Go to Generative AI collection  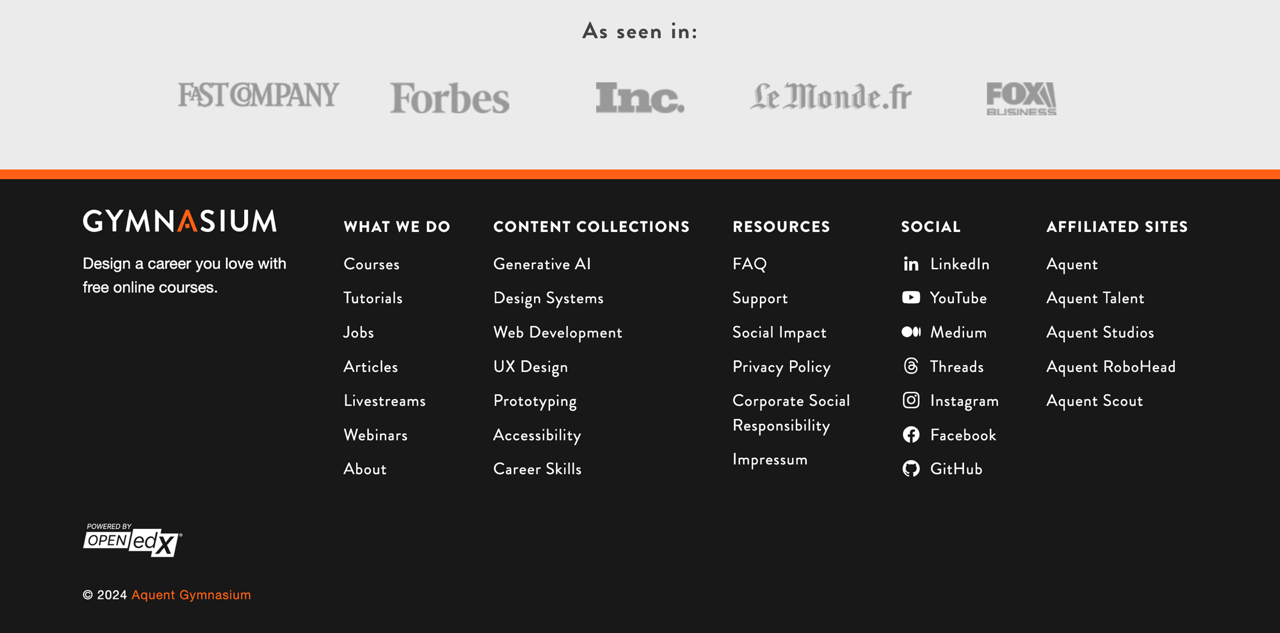pyautogui.click(x=542, y=264)
